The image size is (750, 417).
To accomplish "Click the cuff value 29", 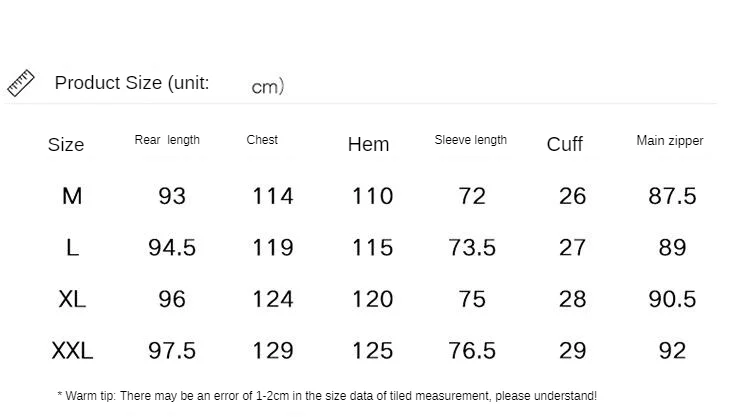I will coord(573,351).
